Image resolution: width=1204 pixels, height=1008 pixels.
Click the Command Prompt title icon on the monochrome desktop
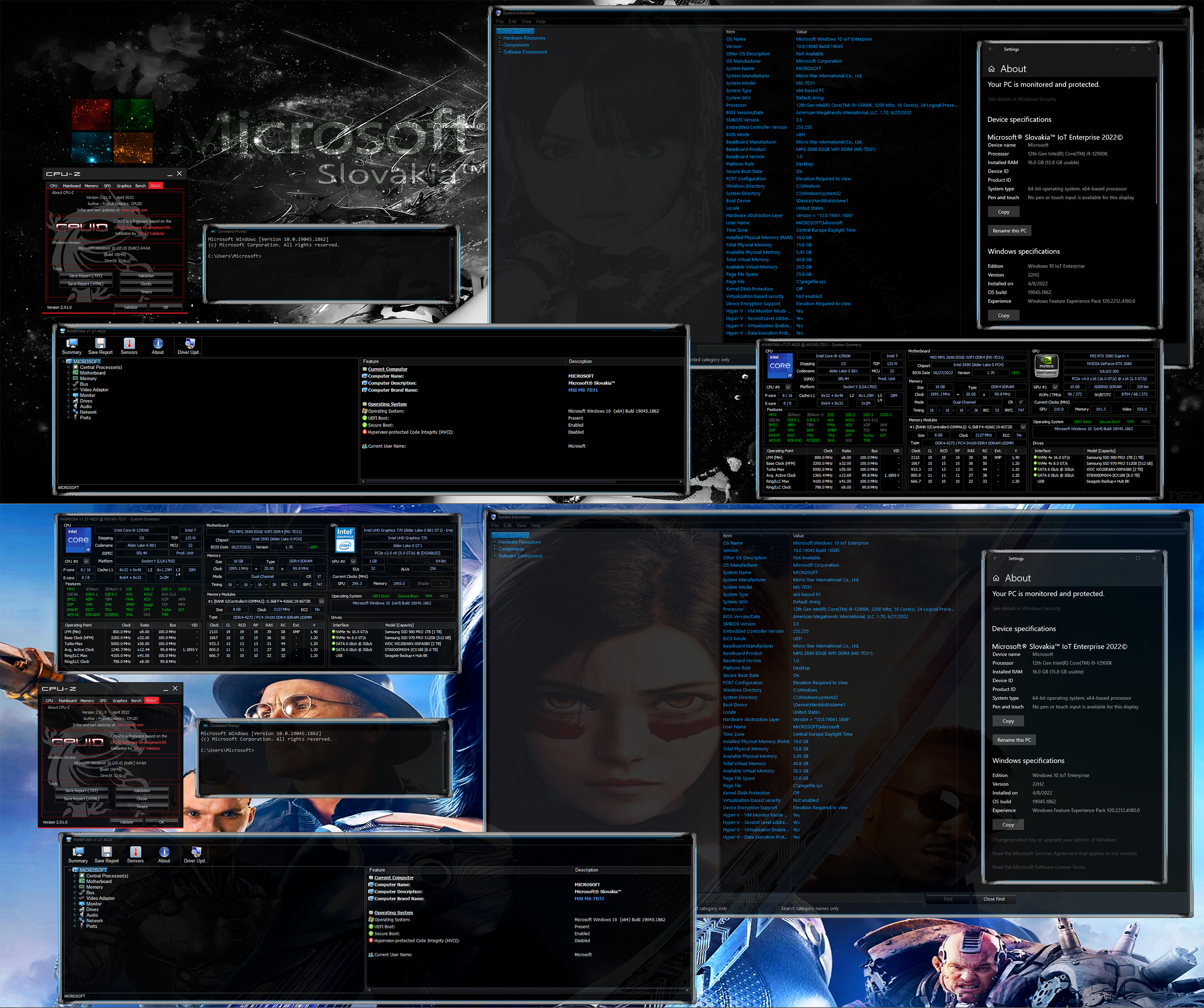[x=213, y=231]
